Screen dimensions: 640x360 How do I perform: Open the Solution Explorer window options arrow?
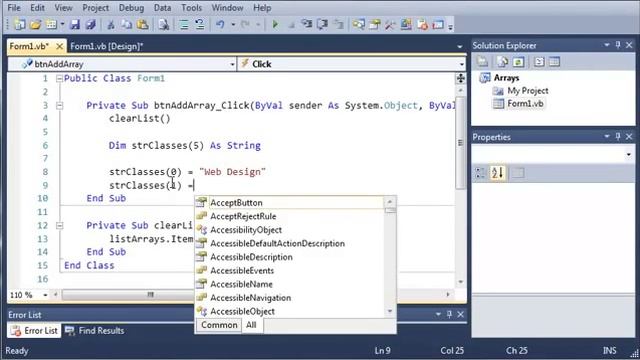607,45
